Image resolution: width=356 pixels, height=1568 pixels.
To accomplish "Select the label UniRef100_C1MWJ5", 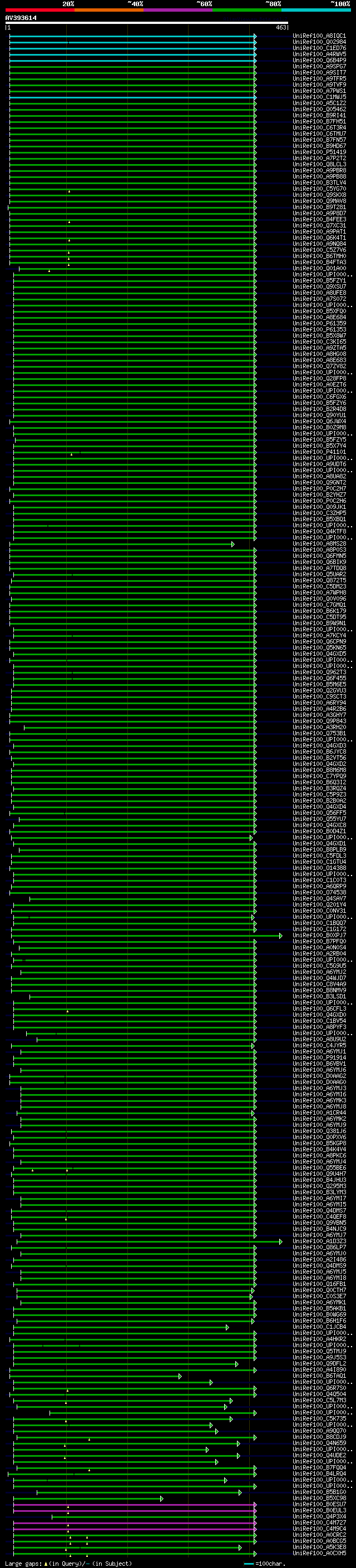I will 319,97.
